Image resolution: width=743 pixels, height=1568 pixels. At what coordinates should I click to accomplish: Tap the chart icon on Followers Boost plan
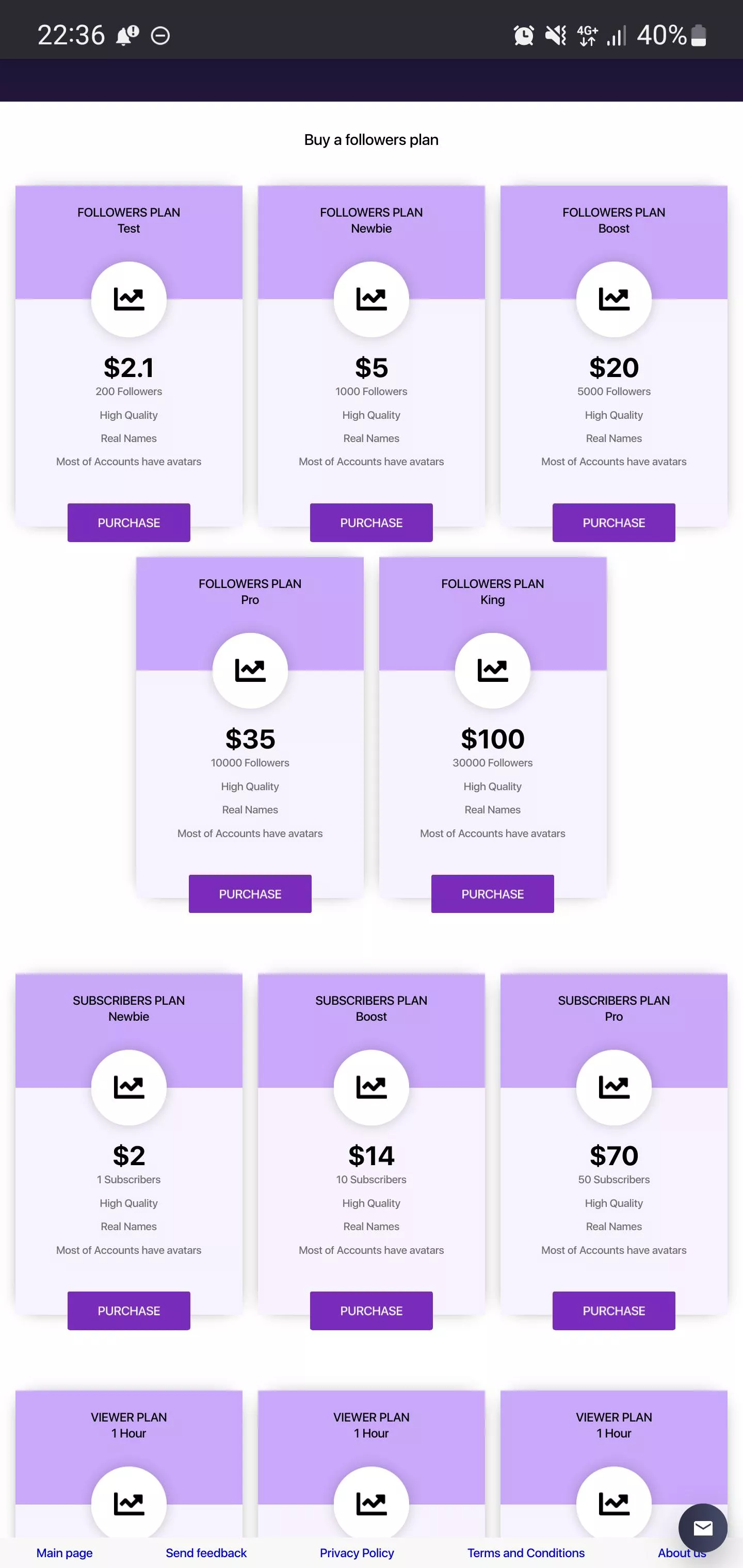(x=613, y=299)
